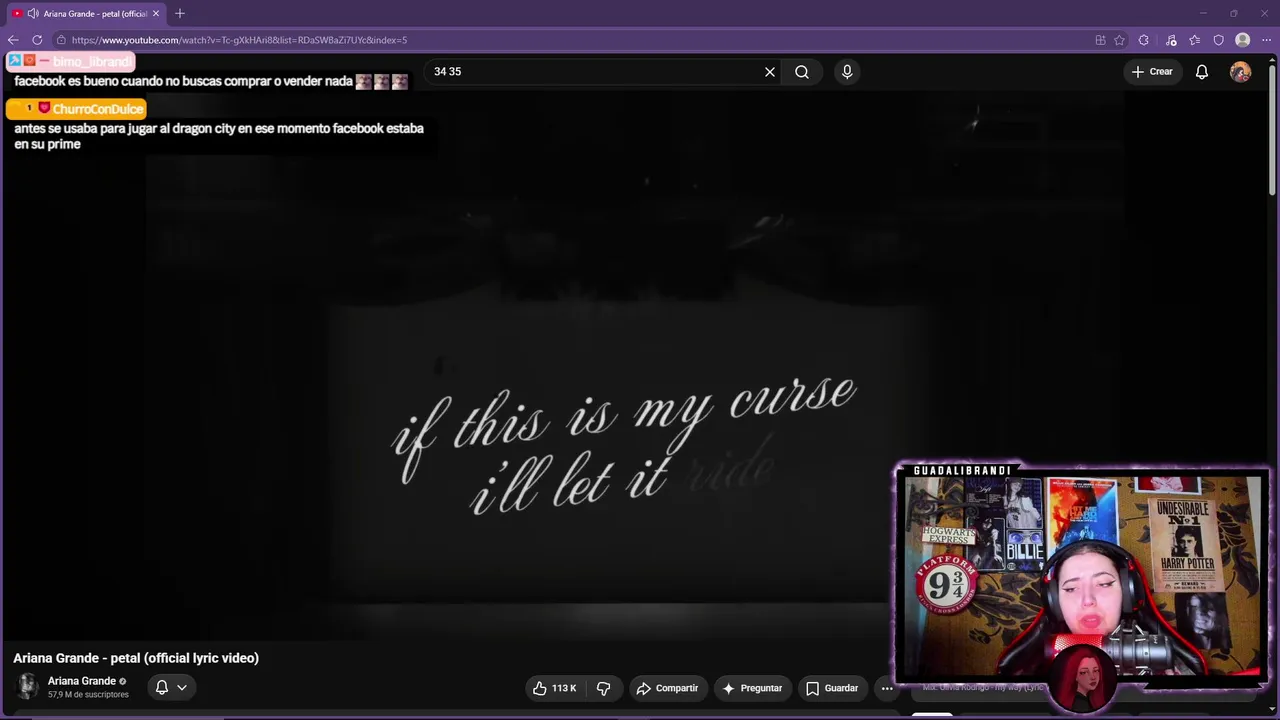1280x720 pixels.
Task: Click the Preguntar button
Action: coord(752,688)
